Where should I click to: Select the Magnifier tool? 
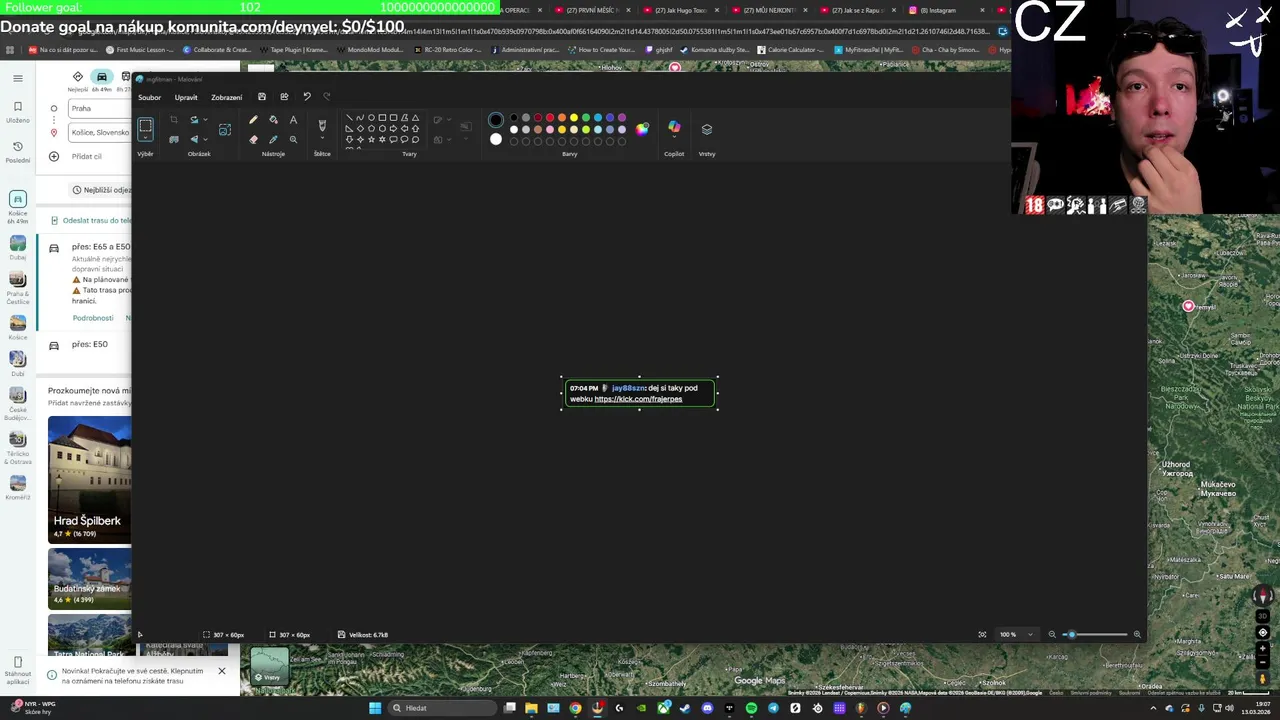point(293,139)
